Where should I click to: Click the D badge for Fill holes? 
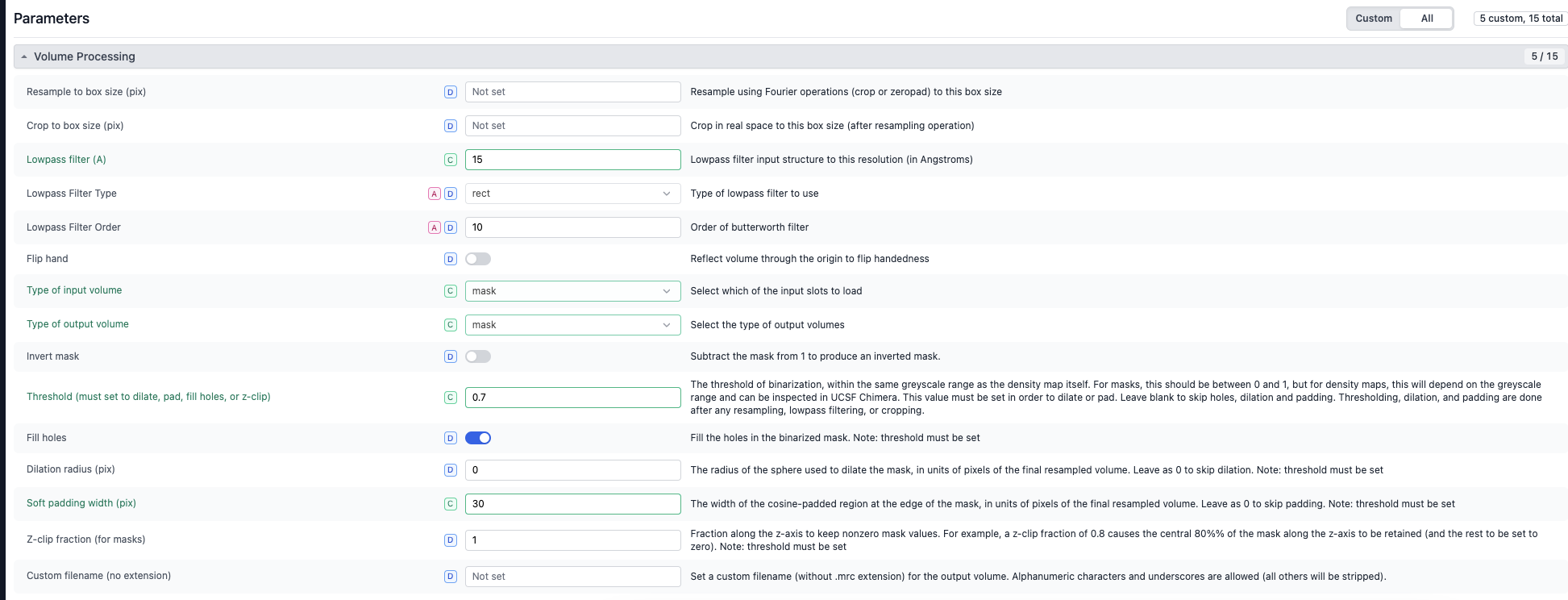(451, 438)
